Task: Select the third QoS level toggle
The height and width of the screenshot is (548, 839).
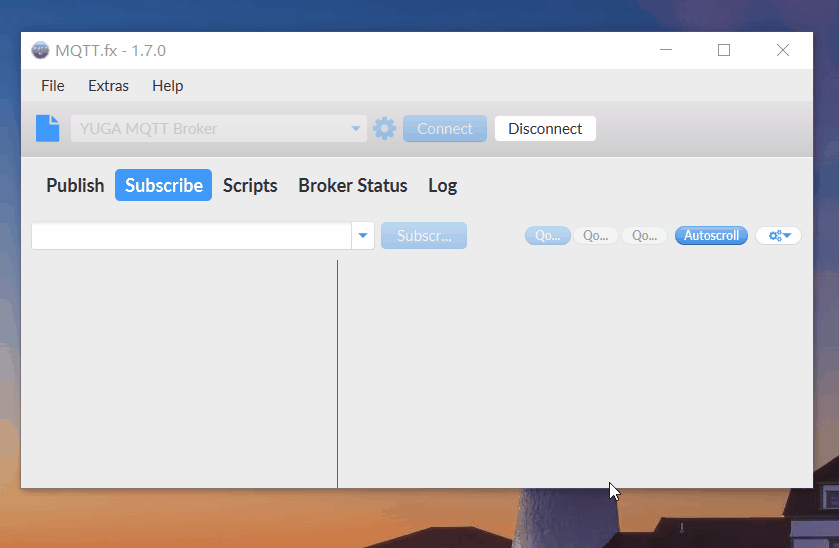Action: [x=644, y=235]
